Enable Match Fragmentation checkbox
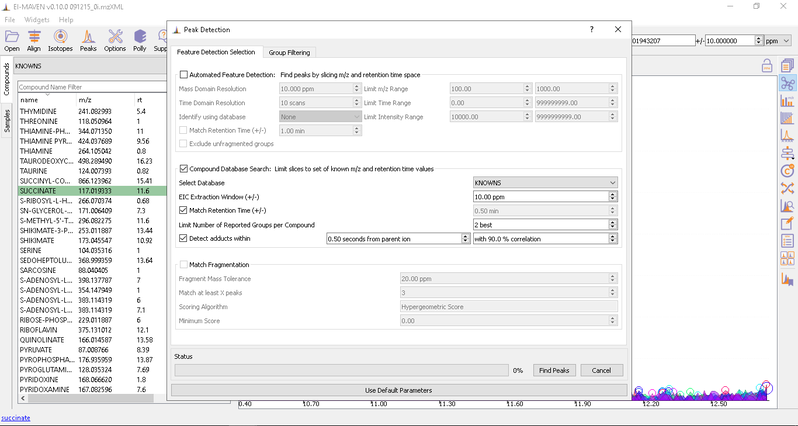Screen dimensions: 798x426 tap(183, 265)
